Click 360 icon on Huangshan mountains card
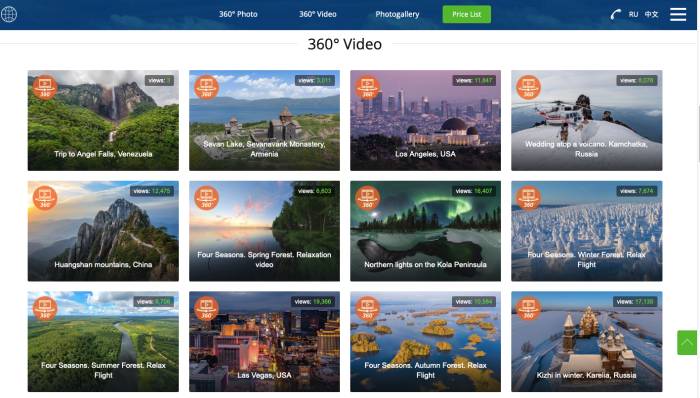Screen dimensions: 700x398 pos(45,198)
